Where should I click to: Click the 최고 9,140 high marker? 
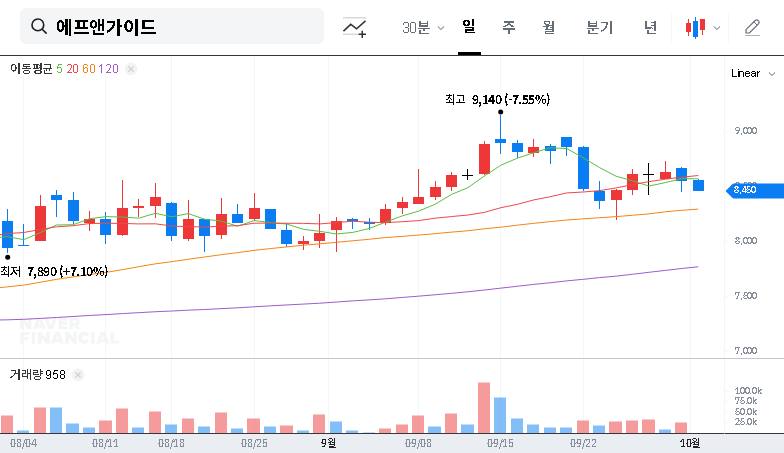497,99
